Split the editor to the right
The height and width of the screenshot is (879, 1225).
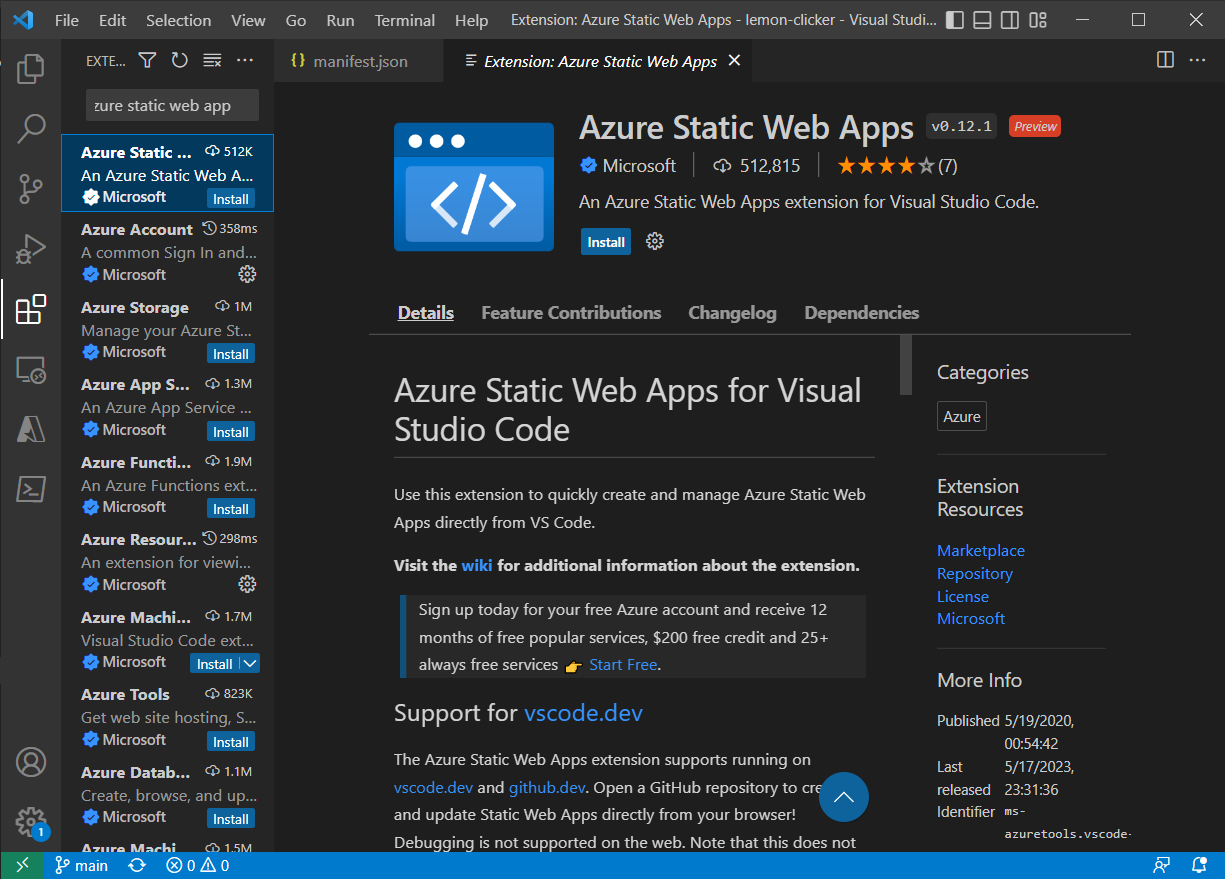coord(1165,60)
